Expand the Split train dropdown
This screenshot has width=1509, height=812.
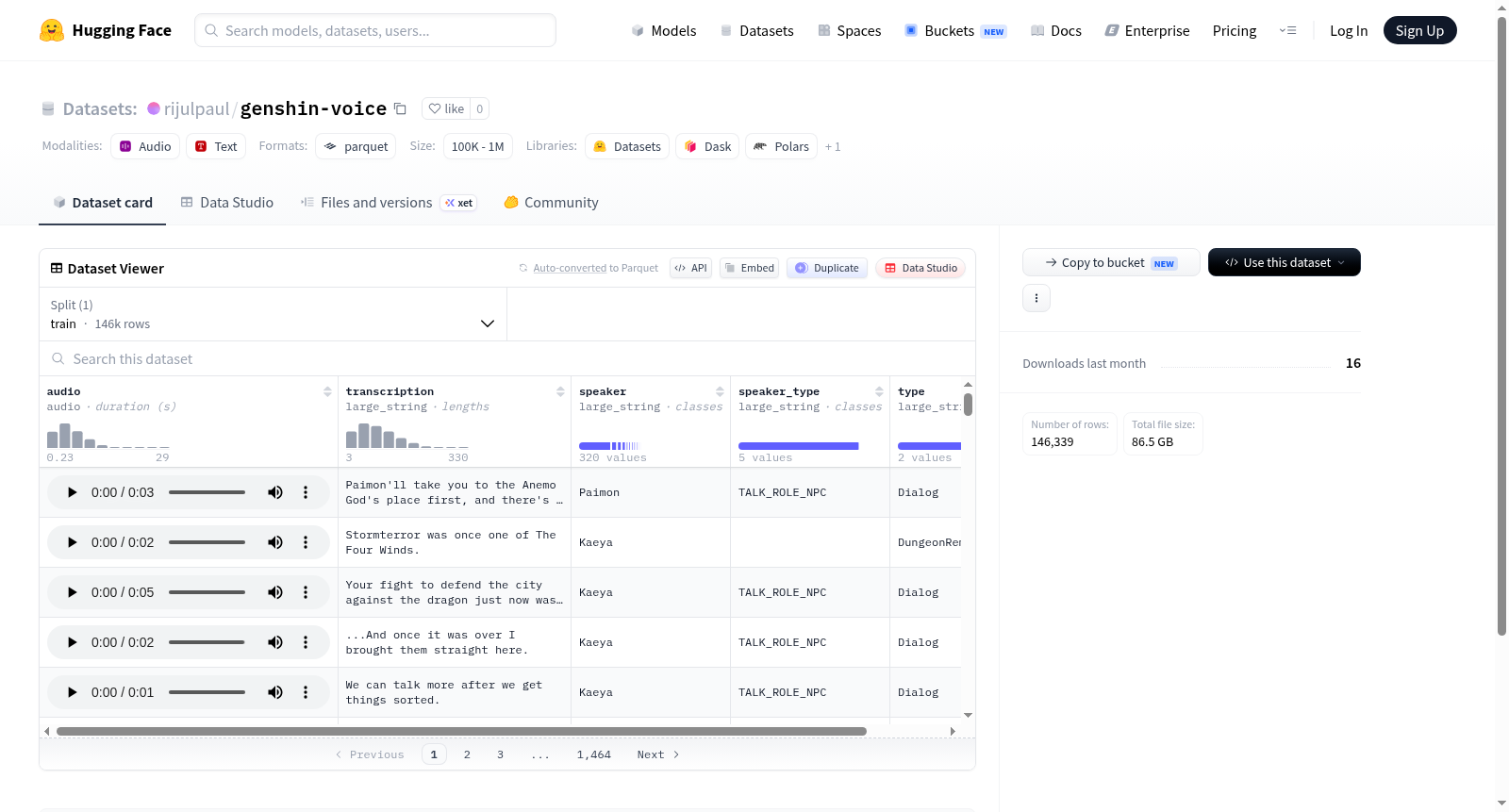point(274,314)
